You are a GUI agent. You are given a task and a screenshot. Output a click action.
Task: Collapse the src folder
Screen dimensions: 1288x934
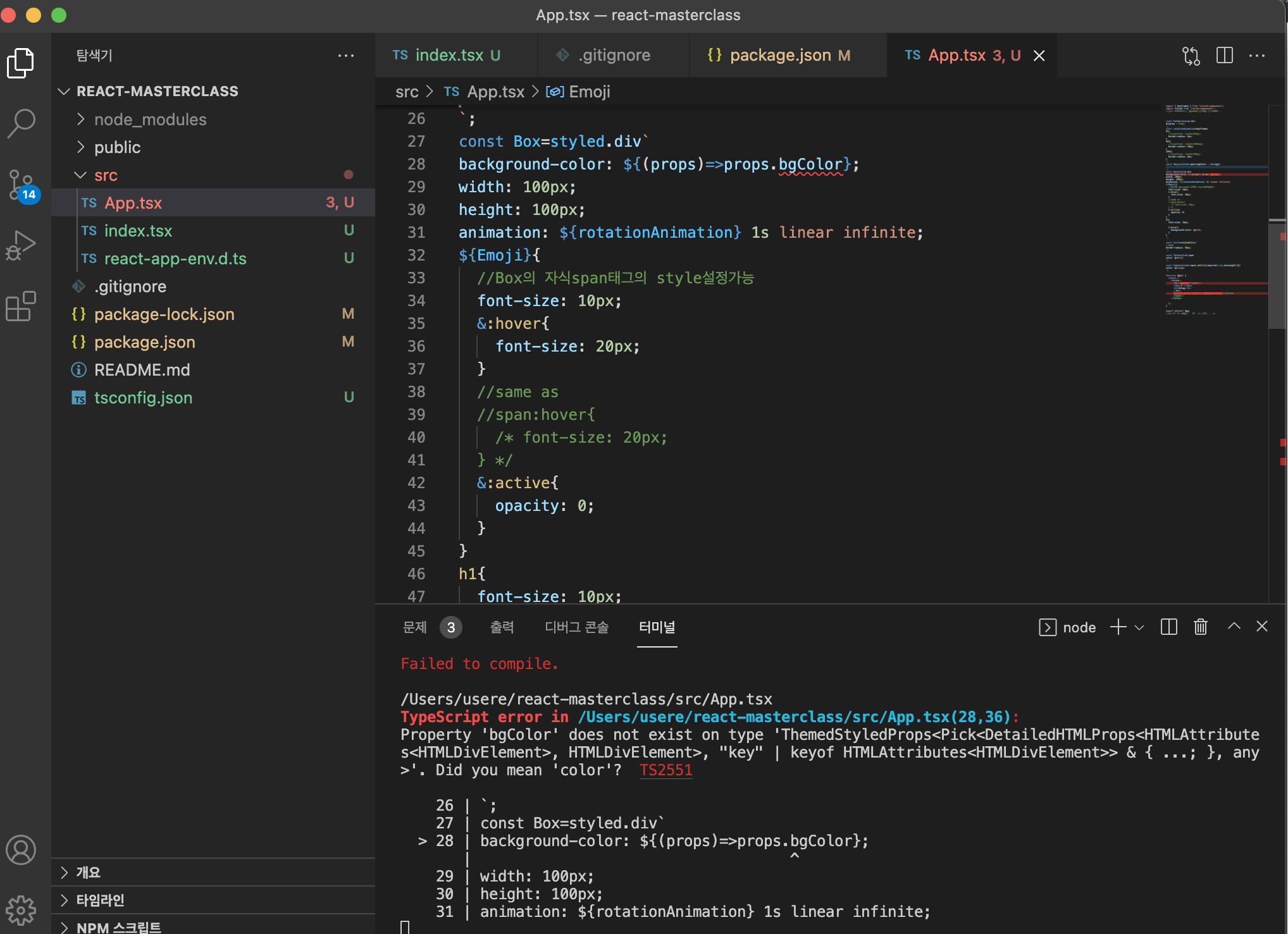point(80,175)
